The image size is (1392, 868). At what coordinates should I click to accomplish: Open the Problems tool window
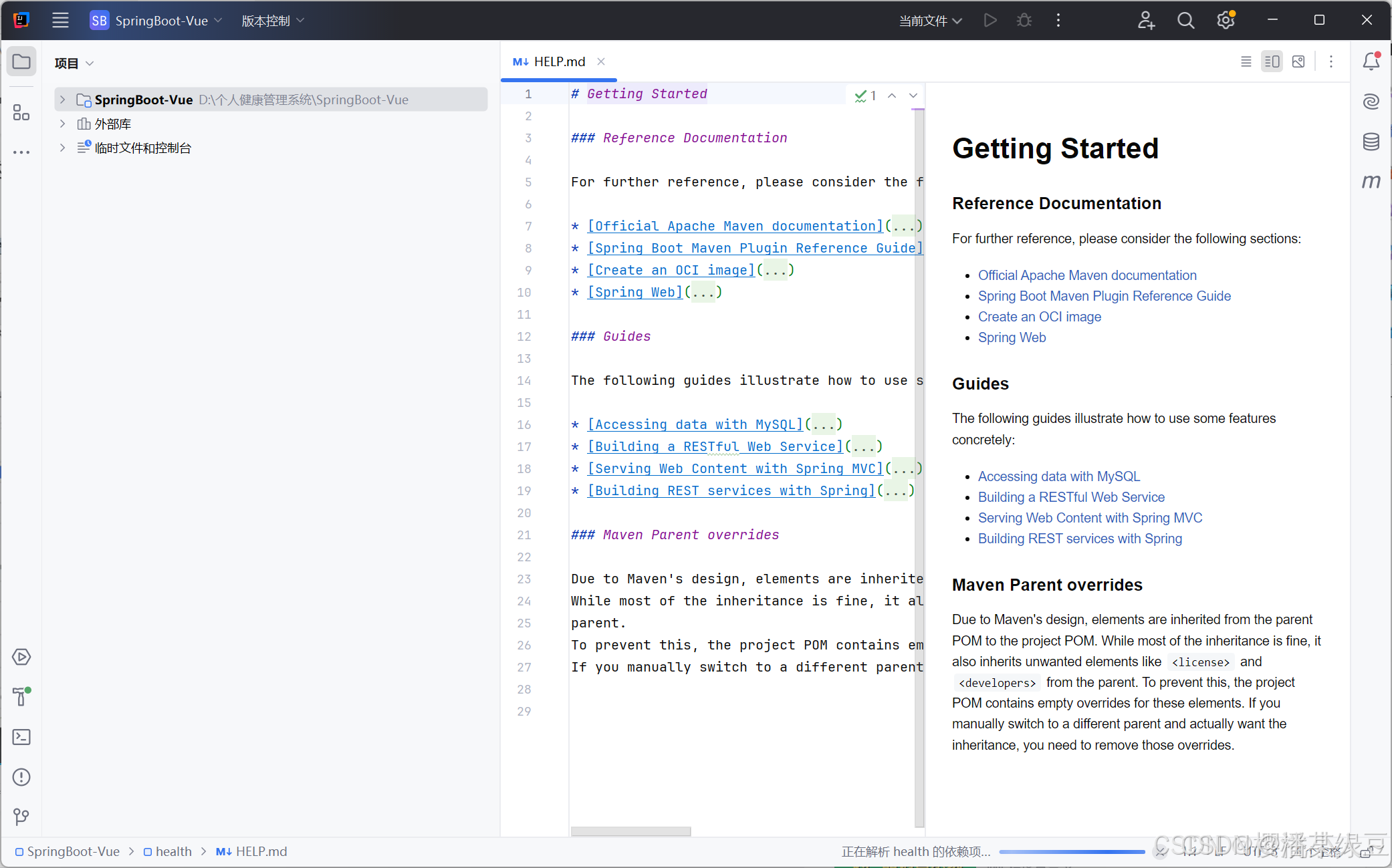tap(21, 777)
